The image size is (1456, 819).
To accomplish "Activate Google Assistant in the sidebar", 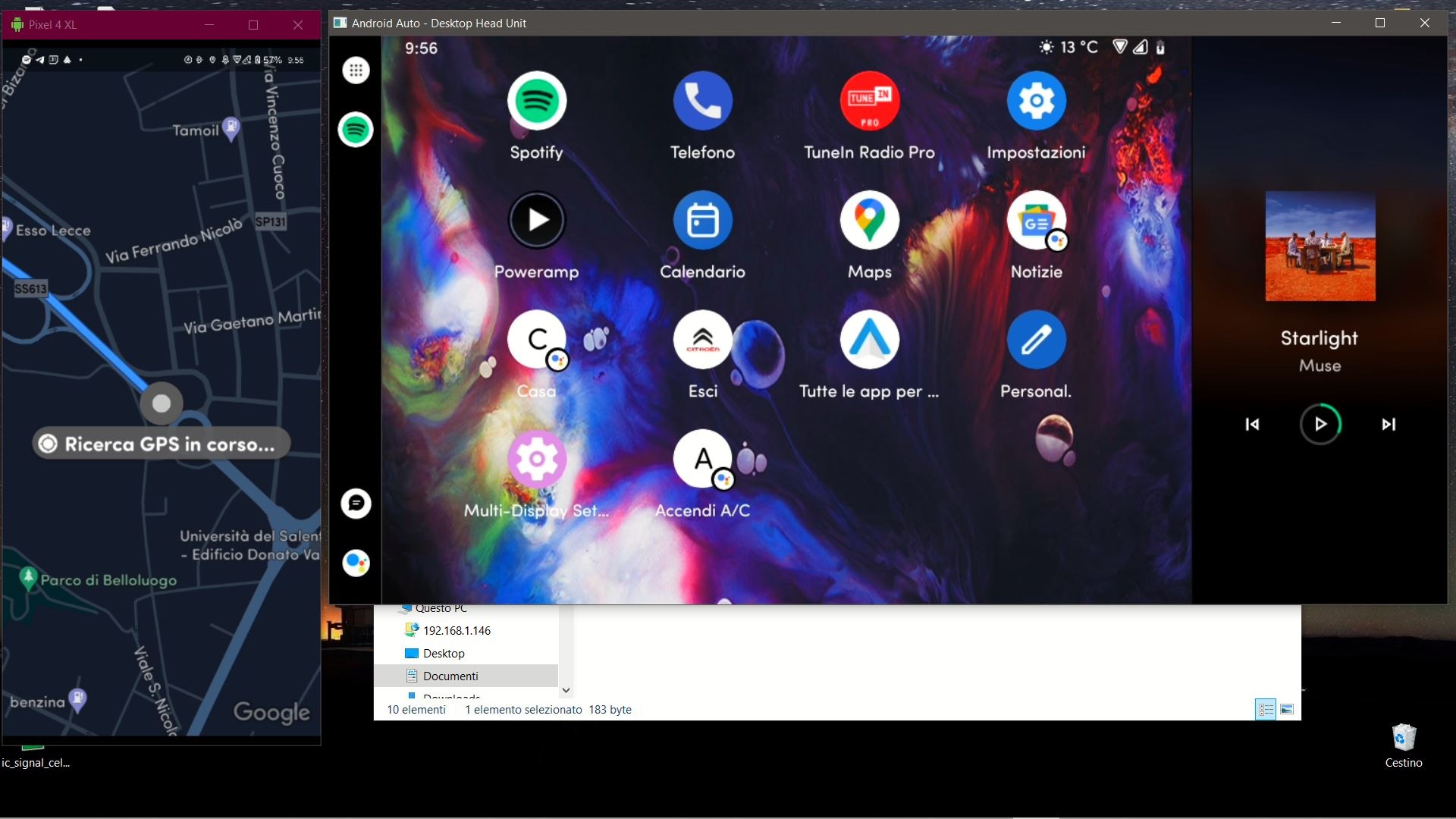I will (356, 563).
